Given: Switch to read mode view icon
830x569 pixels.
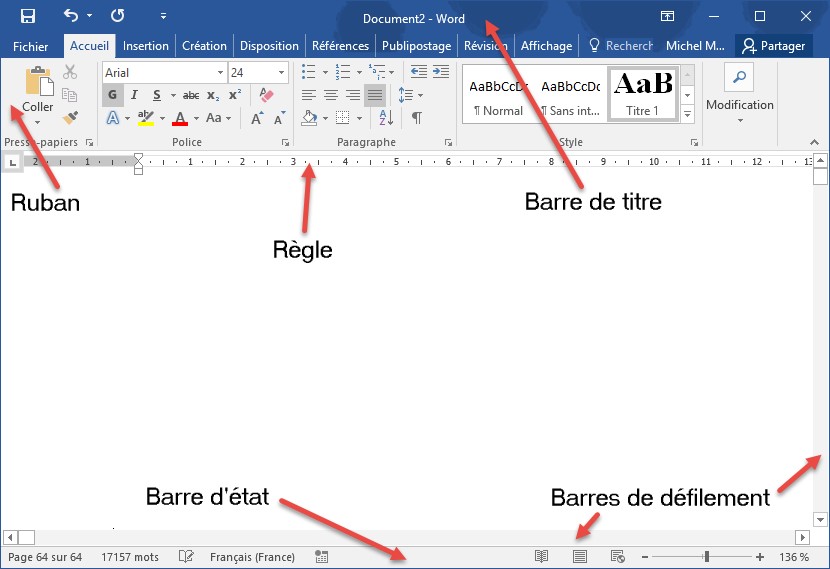Looking at the screenshot, I should pyautogui.click(x=542, y=557).
